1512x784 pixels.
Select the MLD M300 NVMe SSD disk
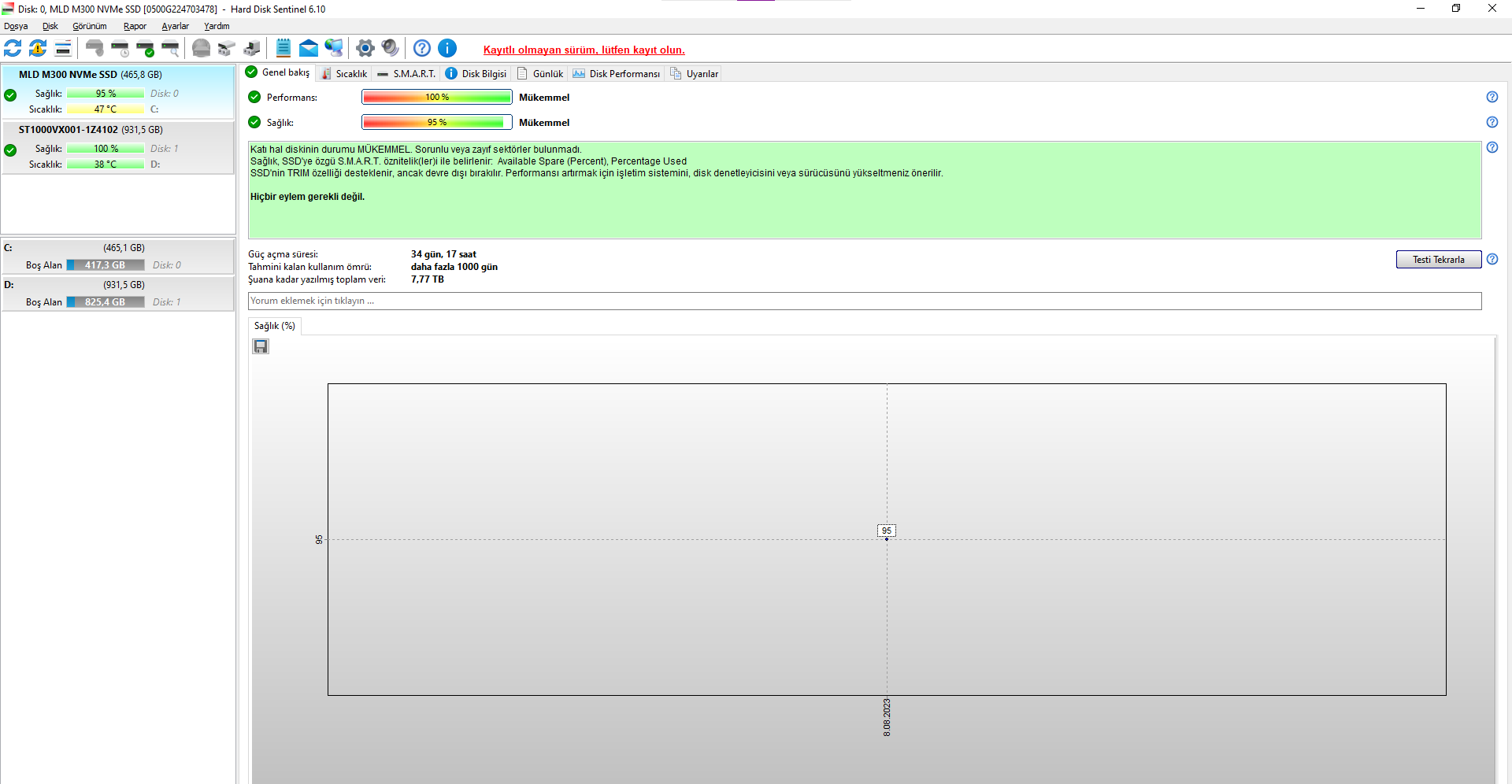pyautogui.click(x=118, y=92)
